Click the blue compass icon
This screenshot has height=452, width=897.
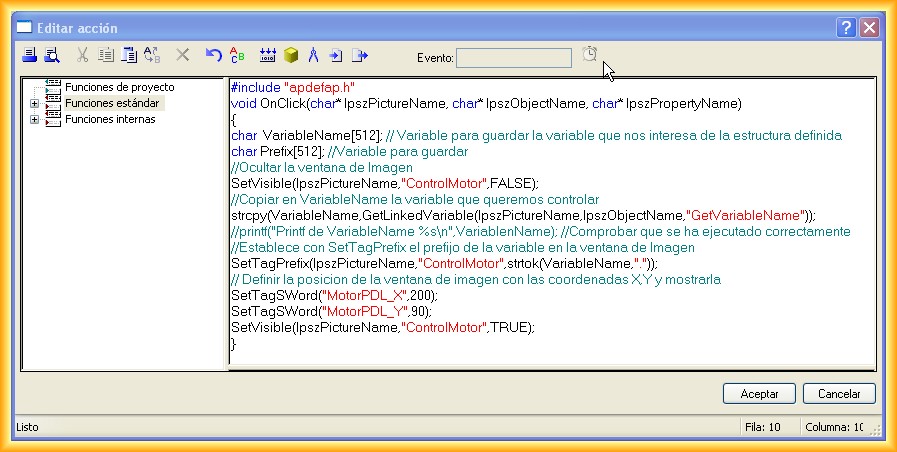tap(313, 56)
